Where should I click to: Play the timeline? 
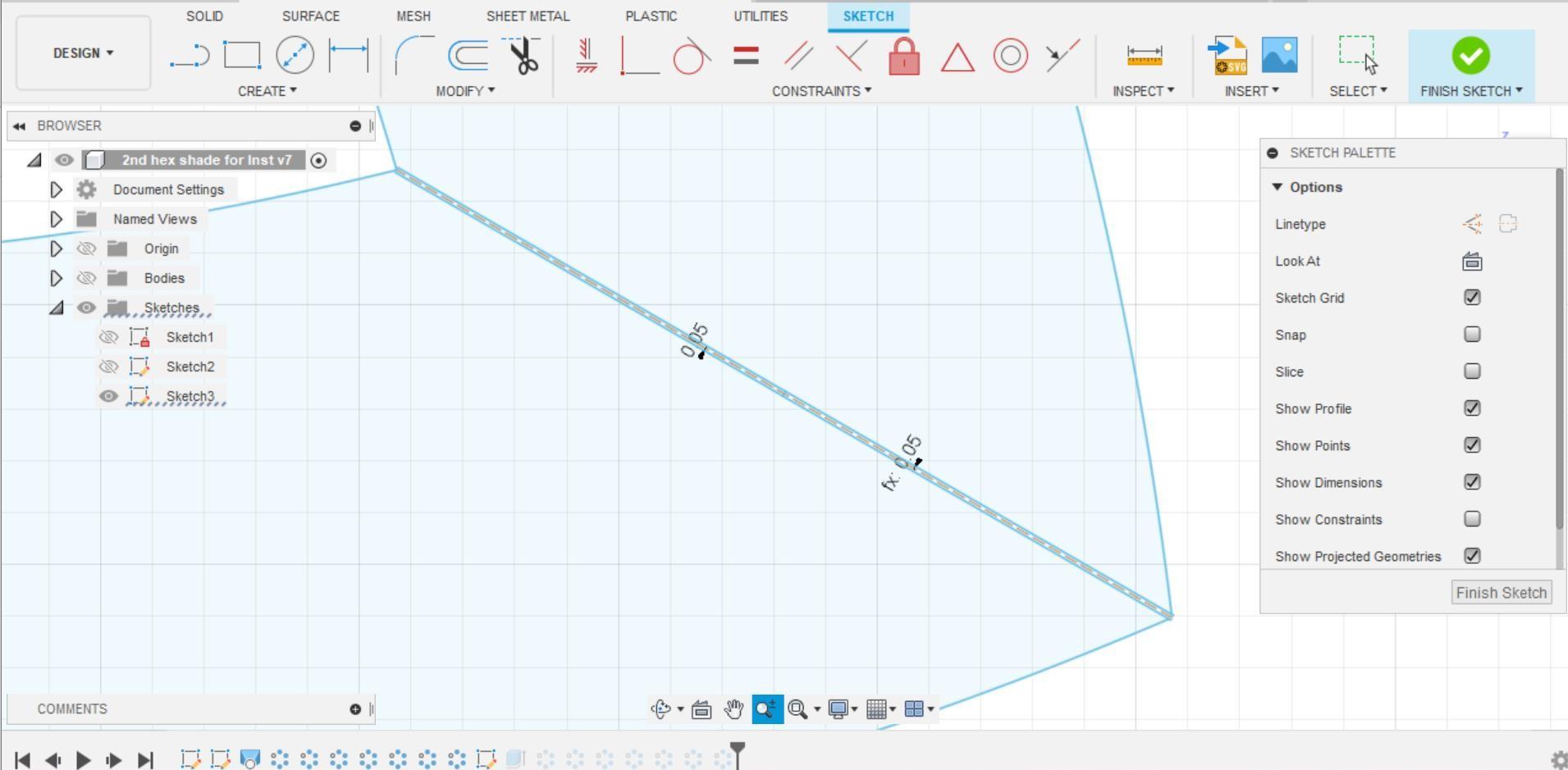coord(83,760)
